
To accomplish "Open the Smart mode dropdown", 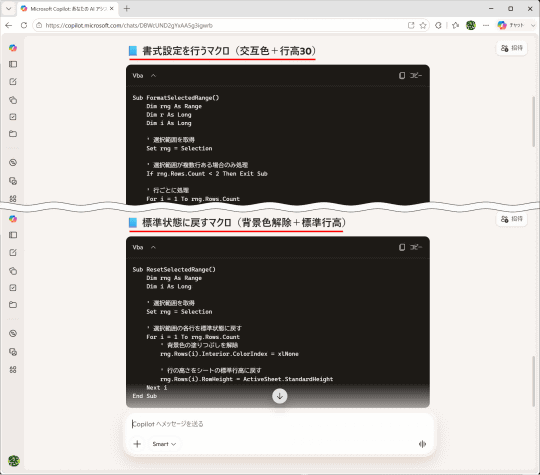I will (164, 444).
